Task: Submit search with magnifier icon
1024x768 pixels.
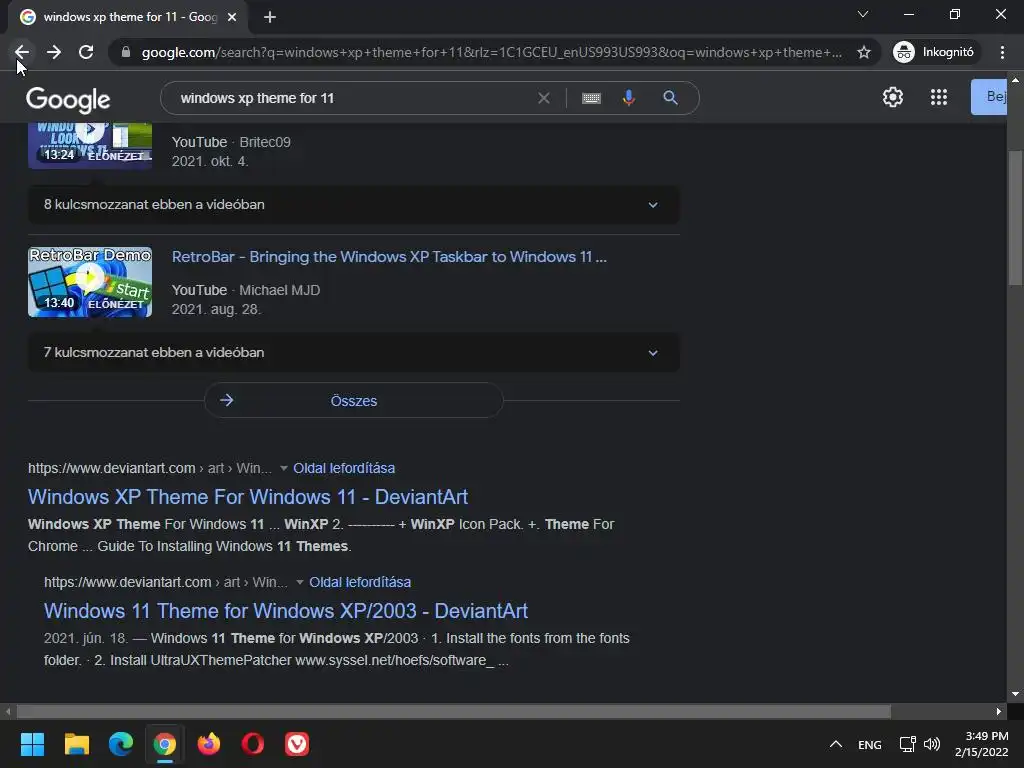Action: pyautogui.click(x=670, y=98)
